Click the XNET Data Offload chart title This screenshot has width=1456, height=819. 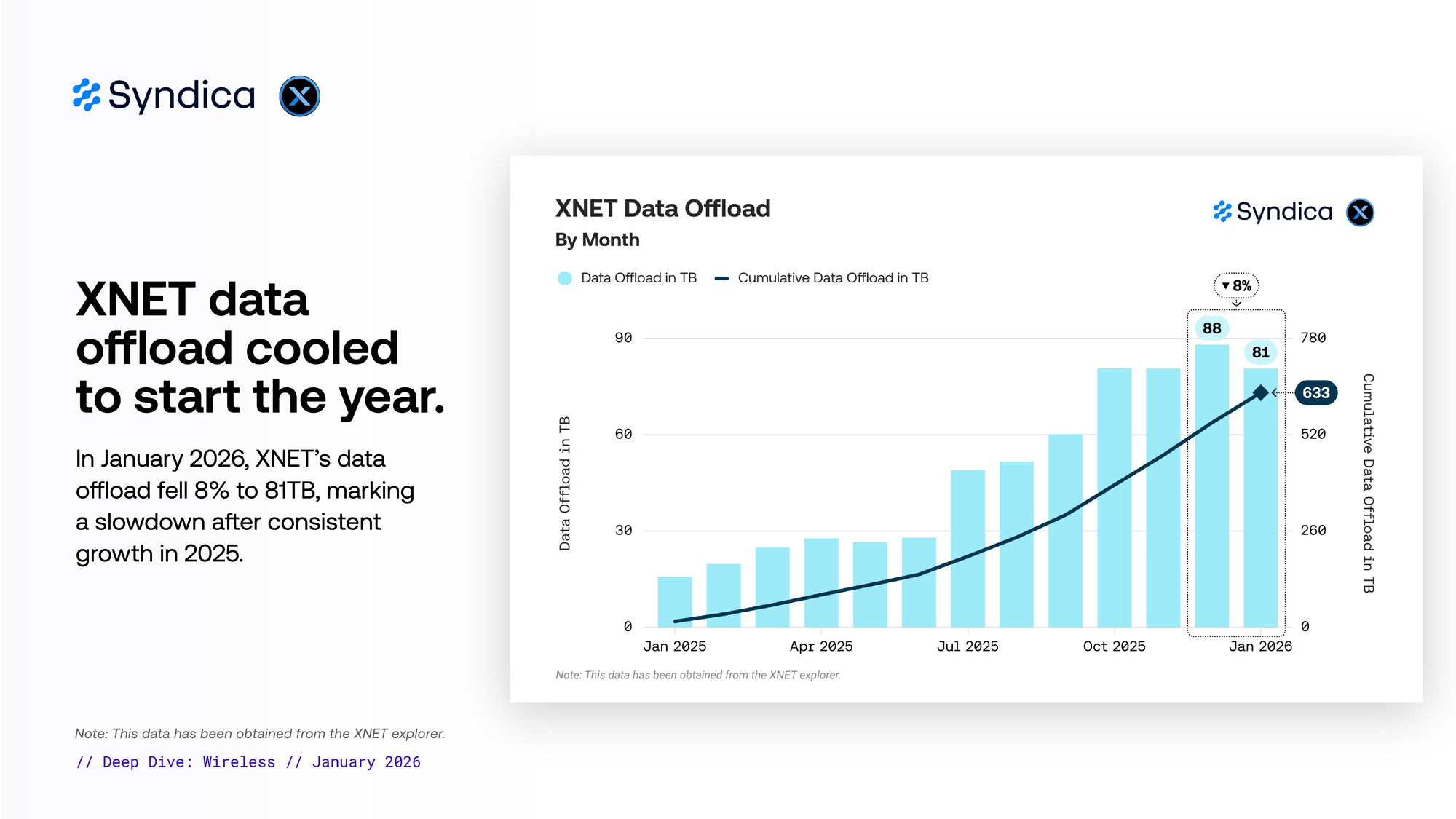[662, 209]
